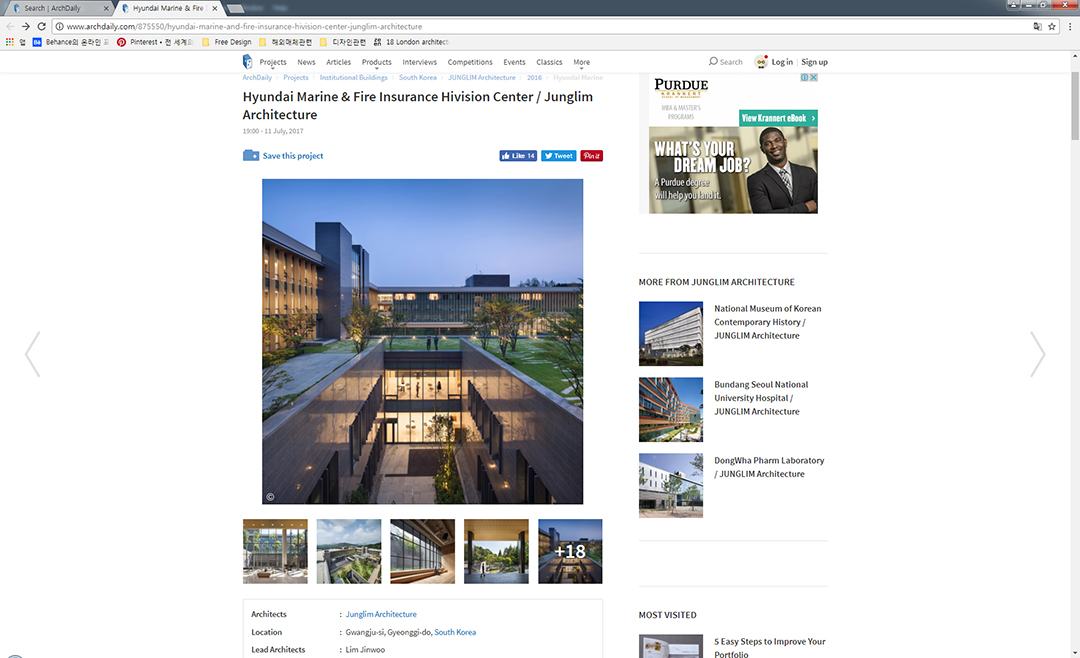Open the +18 more photos thumbnail
This screenshot has width=1080, height=658.
tap(570, 551)
